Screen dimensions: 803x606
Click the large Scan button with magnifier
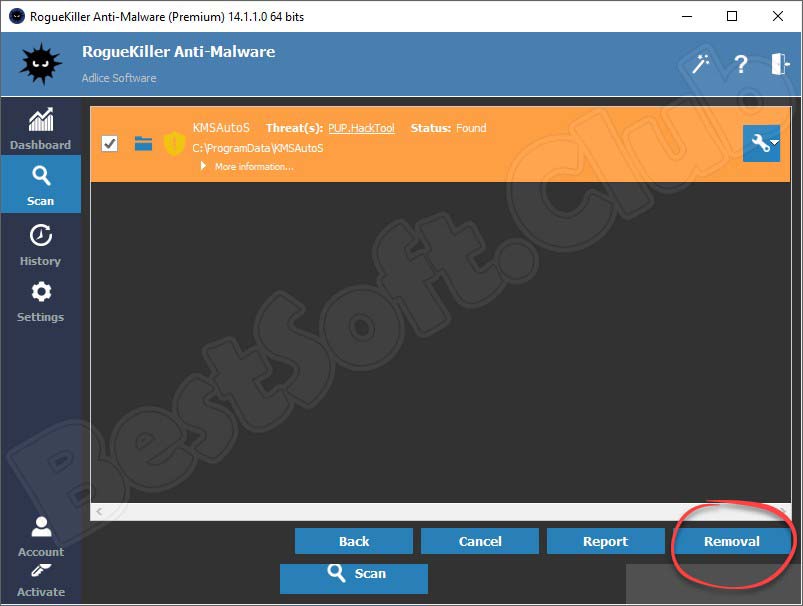pos(353,574)
